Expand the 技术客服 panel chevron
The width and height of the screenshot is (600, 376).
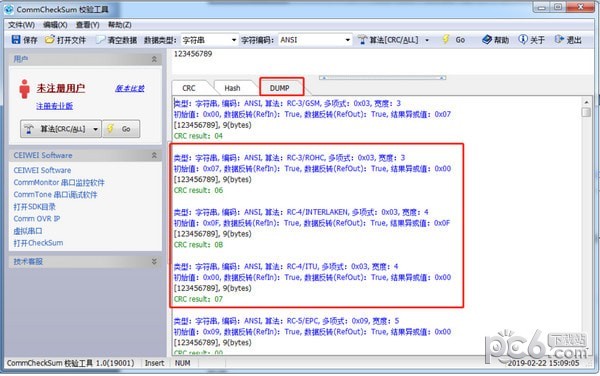[x=154, y=261]
